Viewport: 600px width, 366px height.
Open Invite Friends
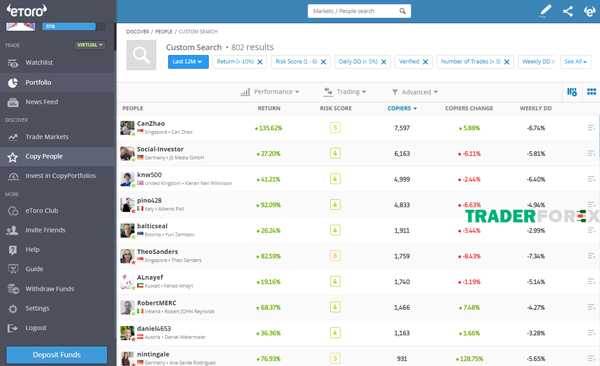click(x=45, y=230)
